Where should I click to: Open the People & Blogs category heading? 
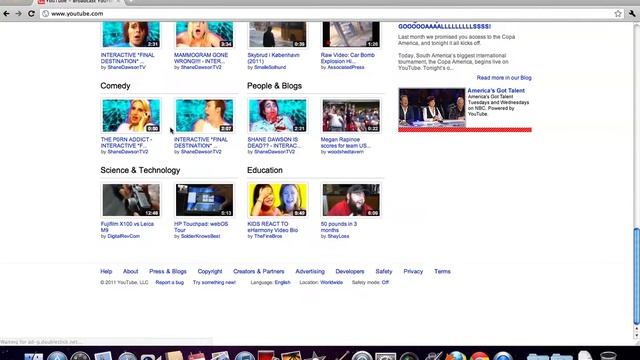[274, 86]
